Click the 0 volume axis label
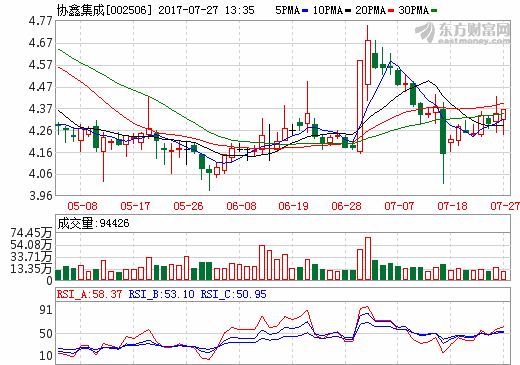520x365 pixels. (x=49, y=281)
